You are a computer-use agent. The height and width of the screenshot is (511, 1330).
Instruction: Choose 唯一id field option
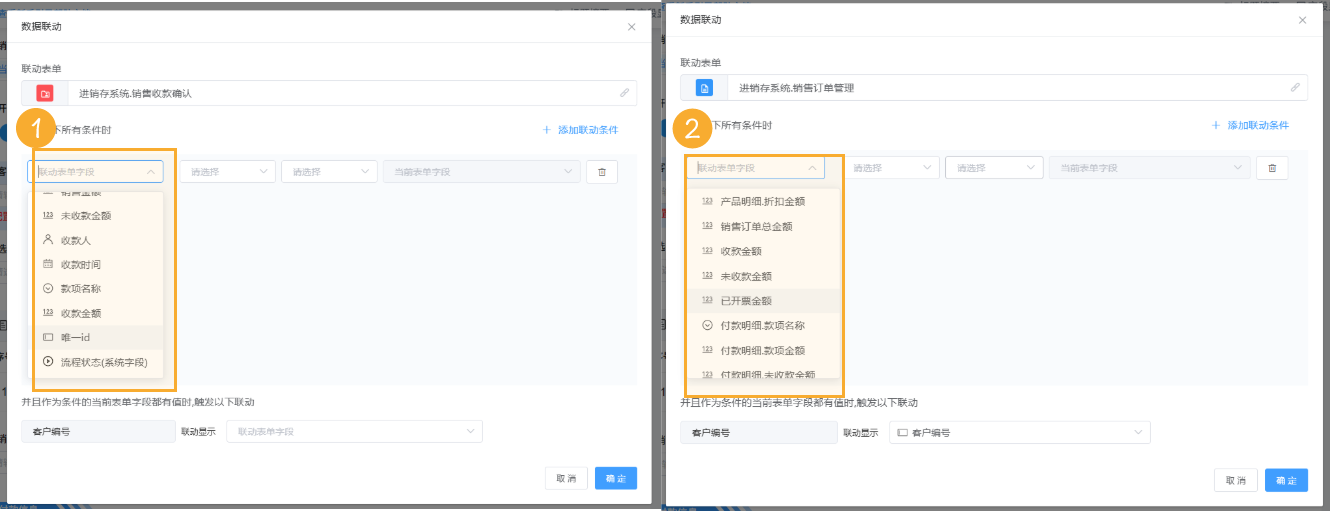pyautogui.click(x=98, y=337)
